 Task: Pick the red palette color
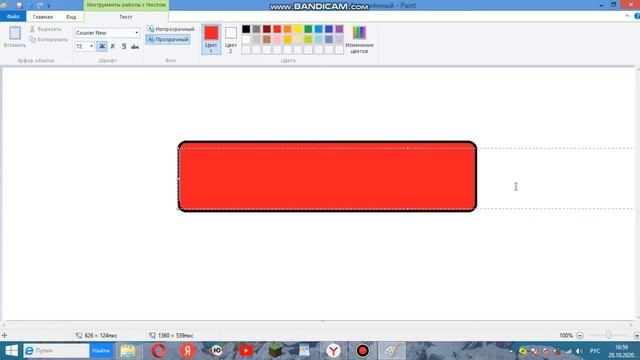[277, 29]
